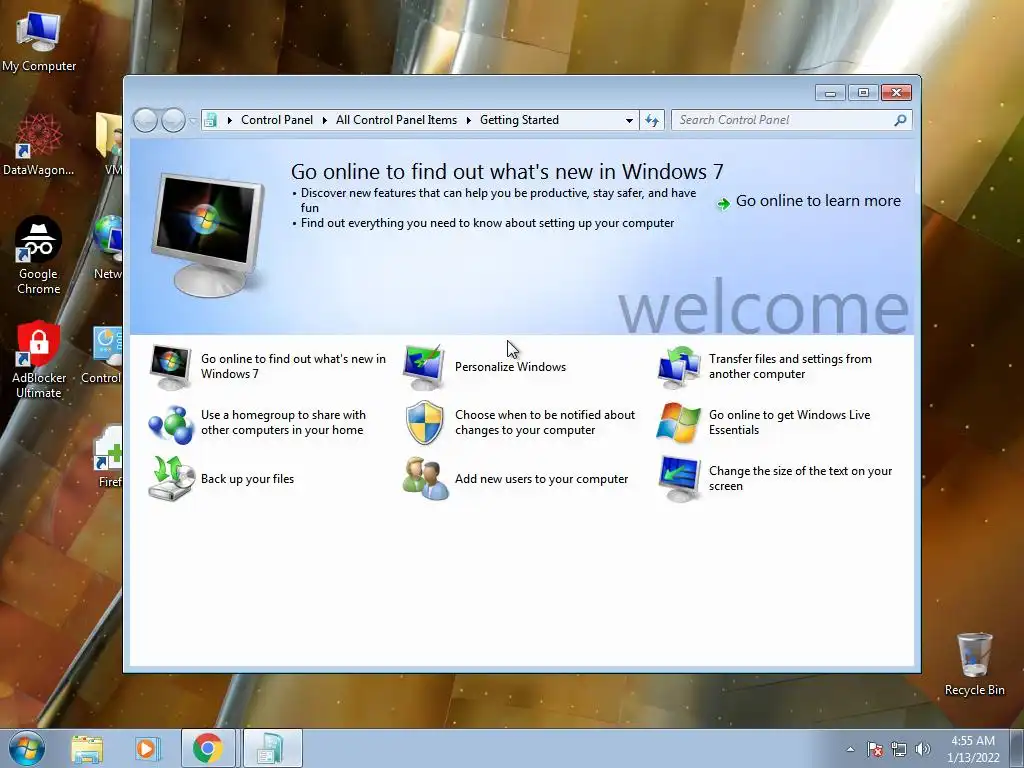Open the recent pages dropdown beside nav buttons
The image size is (1024, 768).
pyautogui.click(x=193, y=121)
